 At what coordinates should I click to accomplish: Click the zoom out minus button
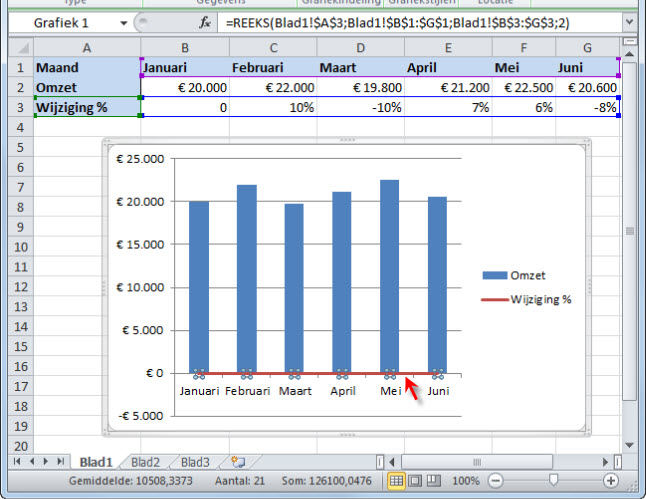[496, 481]
